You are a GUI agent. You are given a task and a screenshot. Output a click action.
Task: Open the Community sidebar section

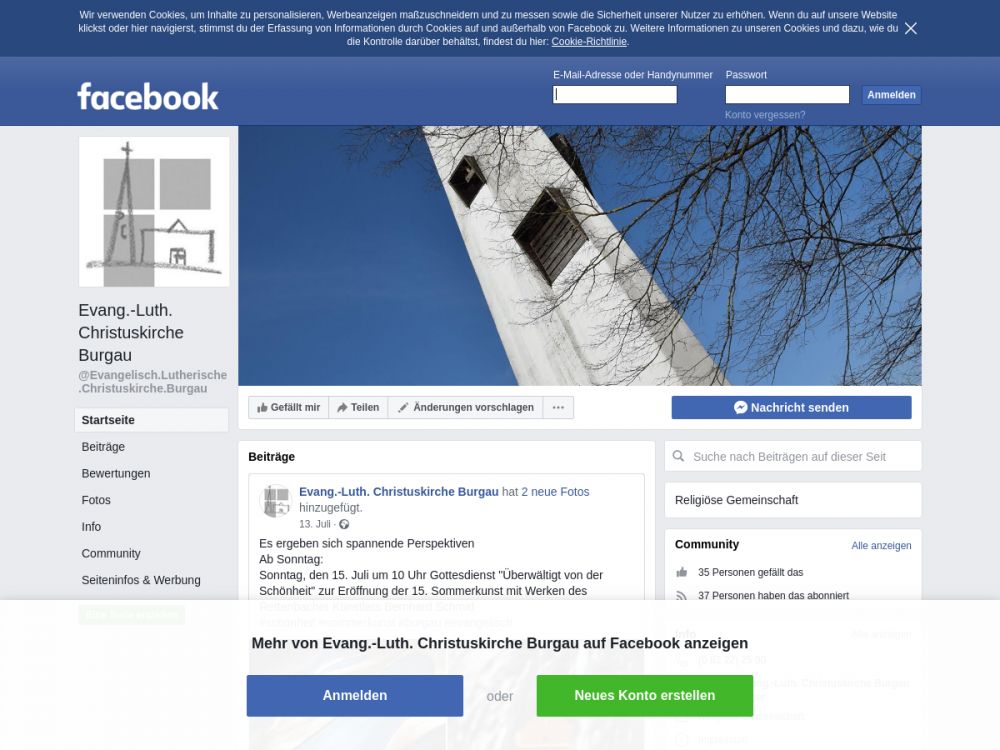pyautogui.click(x=111, y=553)
